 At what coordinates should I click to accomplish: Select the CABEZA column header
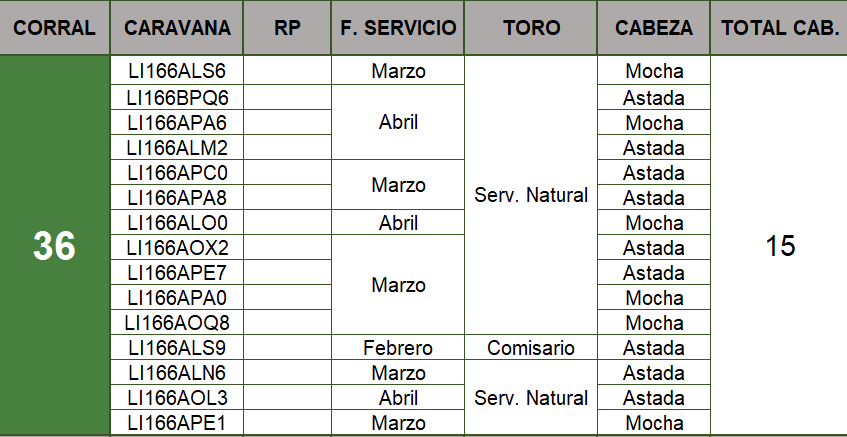654,28
